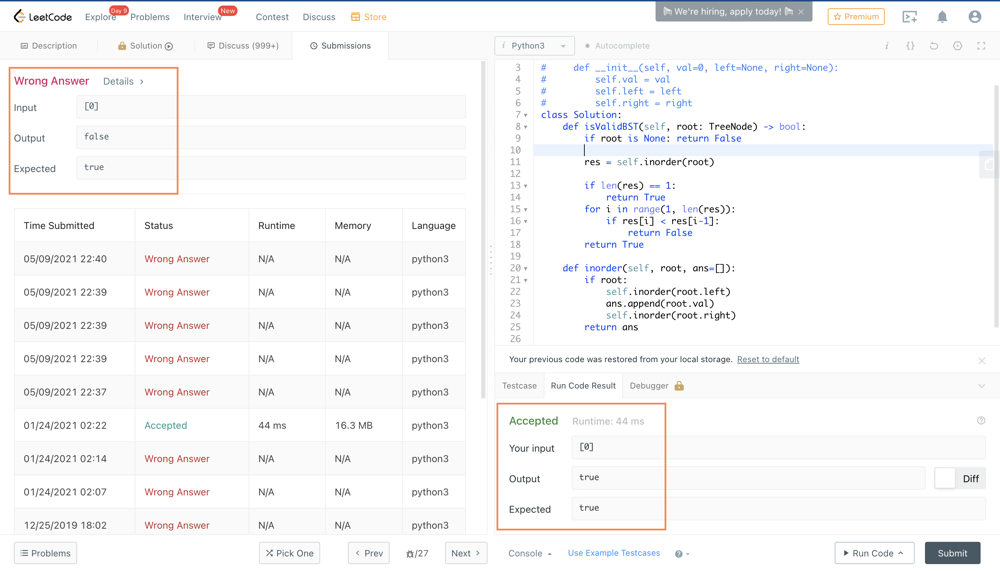Open the user profile avatar menu
The height and width of the screenshot is (571, 1000).
pos(974,17)
